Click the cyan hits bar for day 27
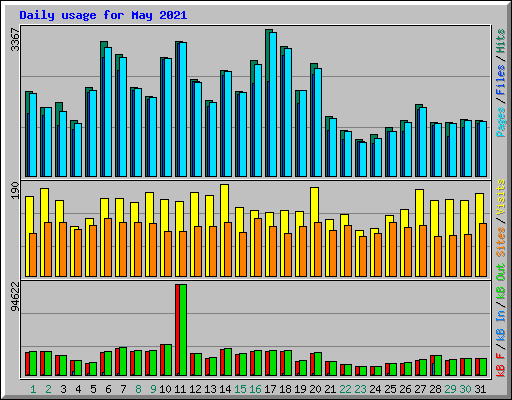The height and width of the screenshot is (400, 512). (423, 142)
